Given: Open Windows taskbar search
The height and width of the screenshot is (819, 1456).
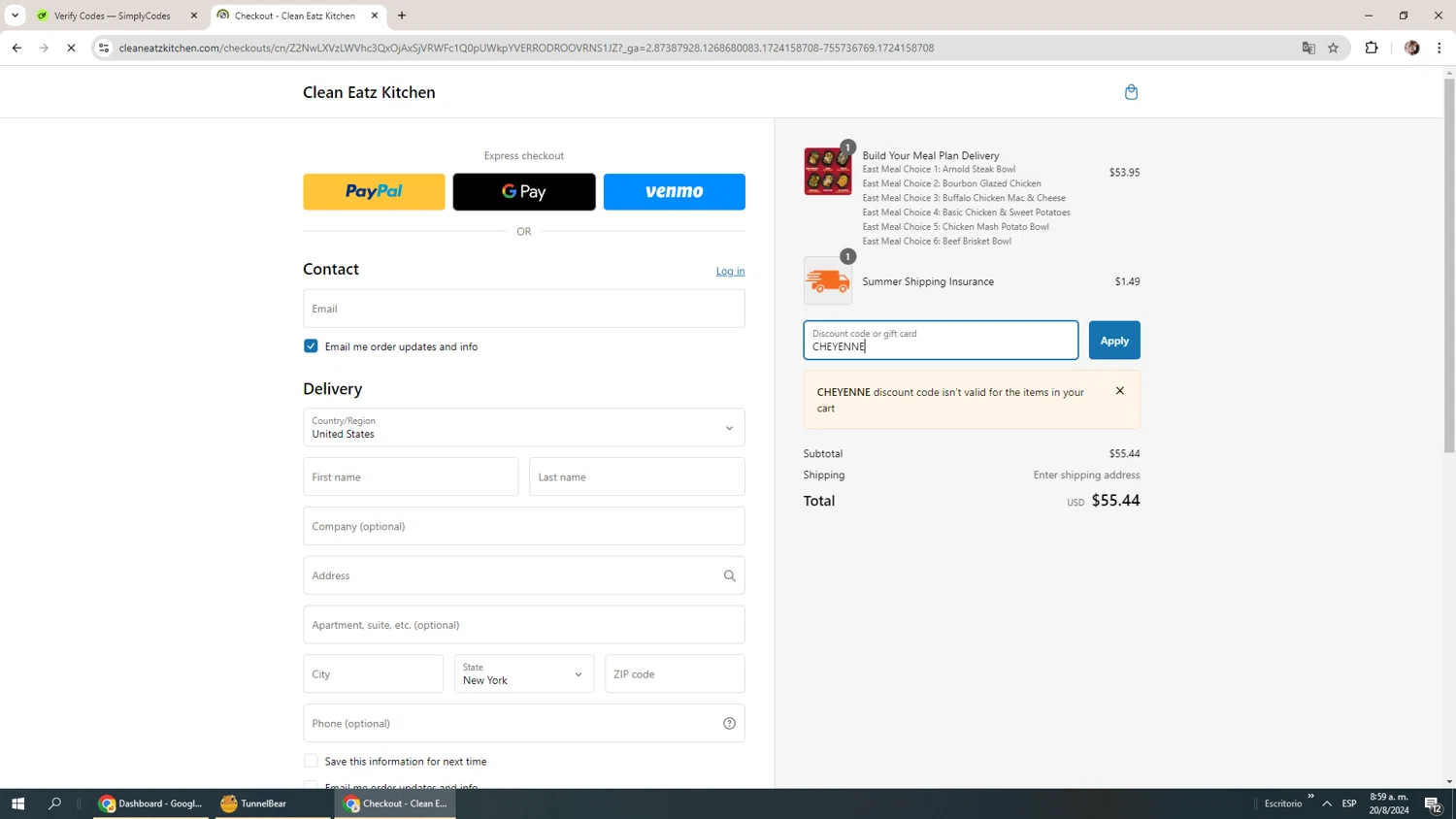Looking at the screenshot, I should click(x=54, y=803).
